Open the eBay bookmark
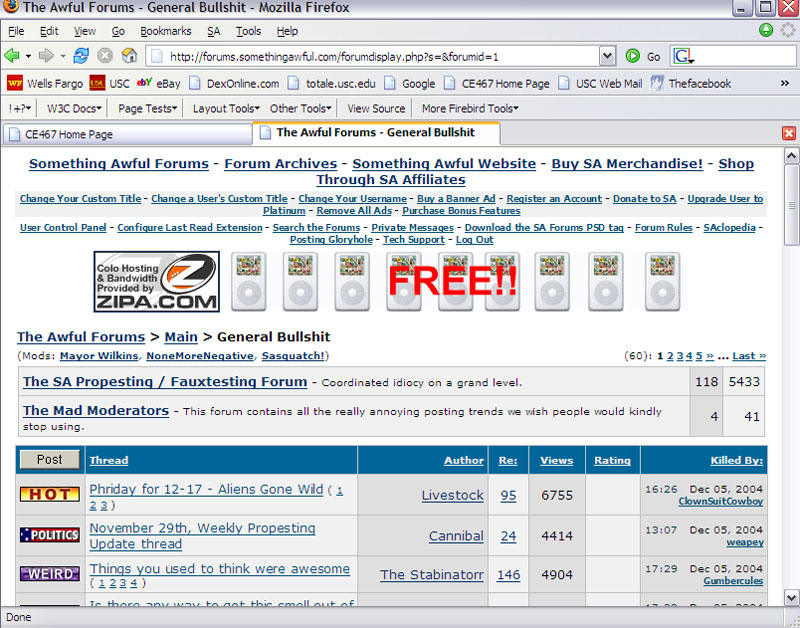 tap(159, 83)
